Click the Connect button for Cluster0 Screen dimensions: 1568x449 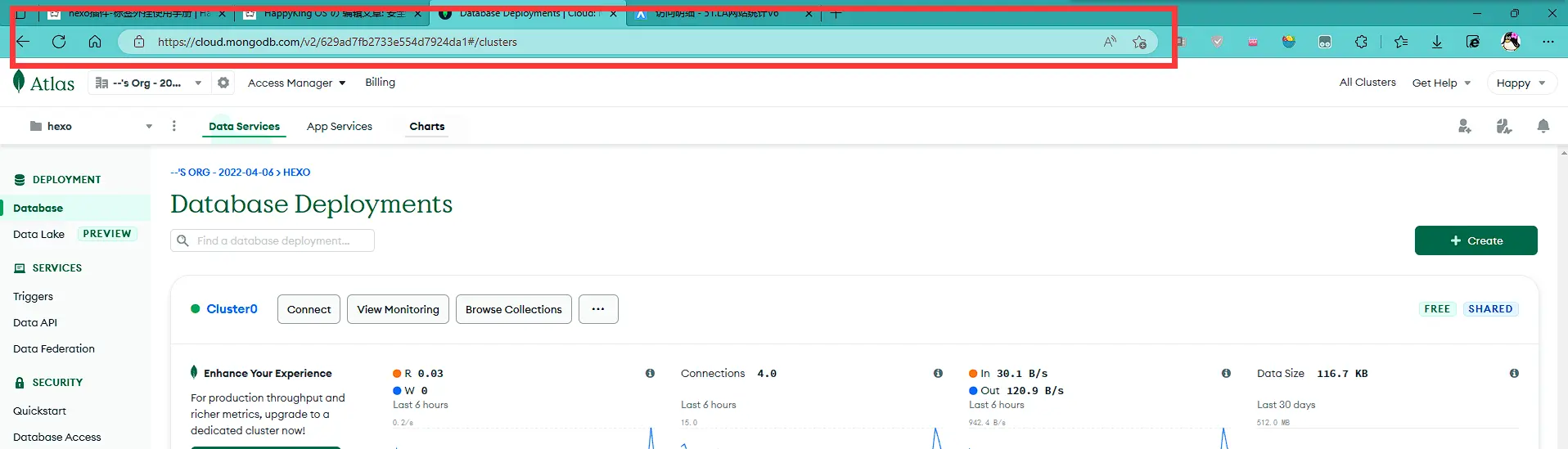[309, 309]
